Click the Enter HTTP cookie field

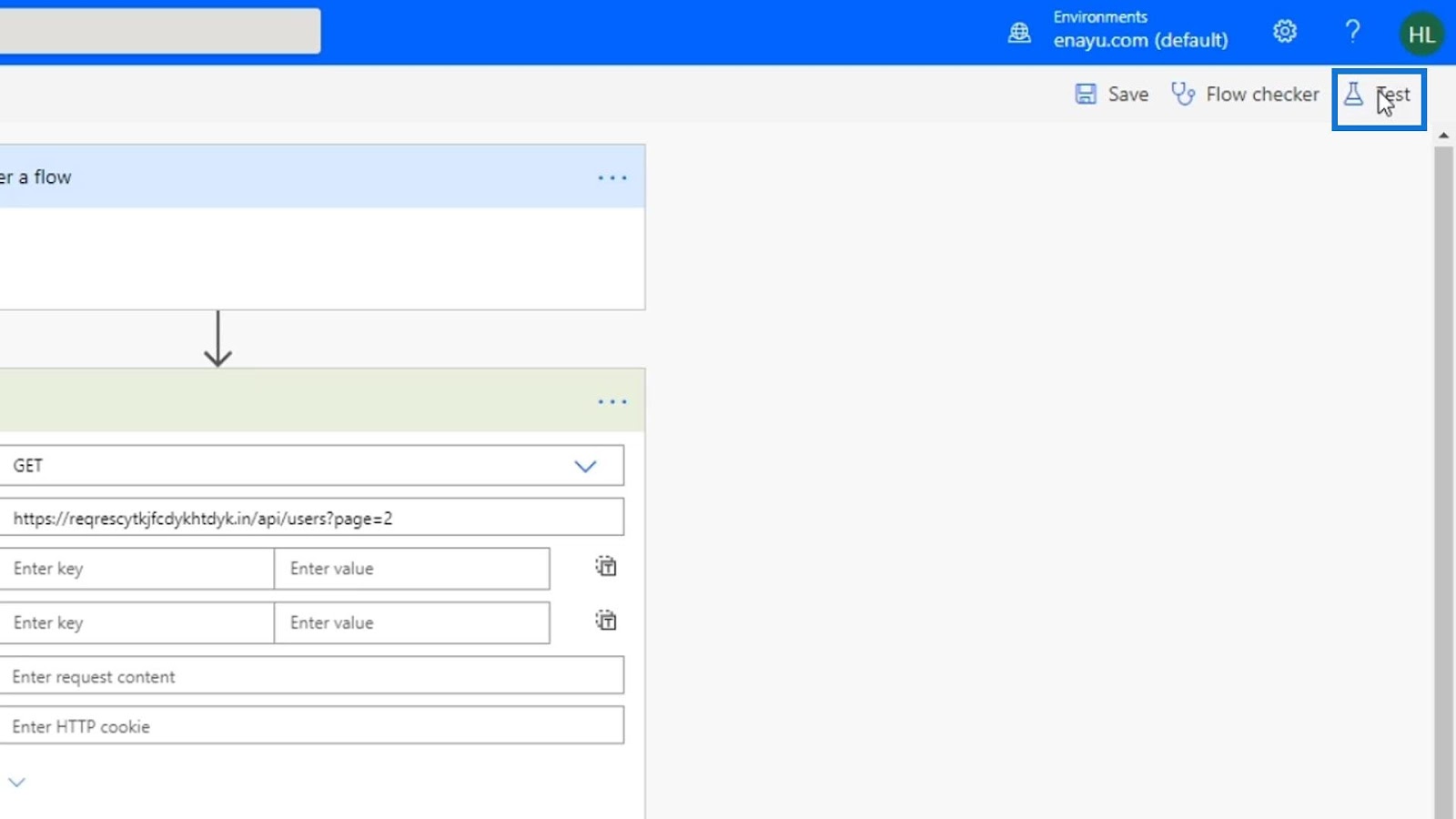click(311, 726)
